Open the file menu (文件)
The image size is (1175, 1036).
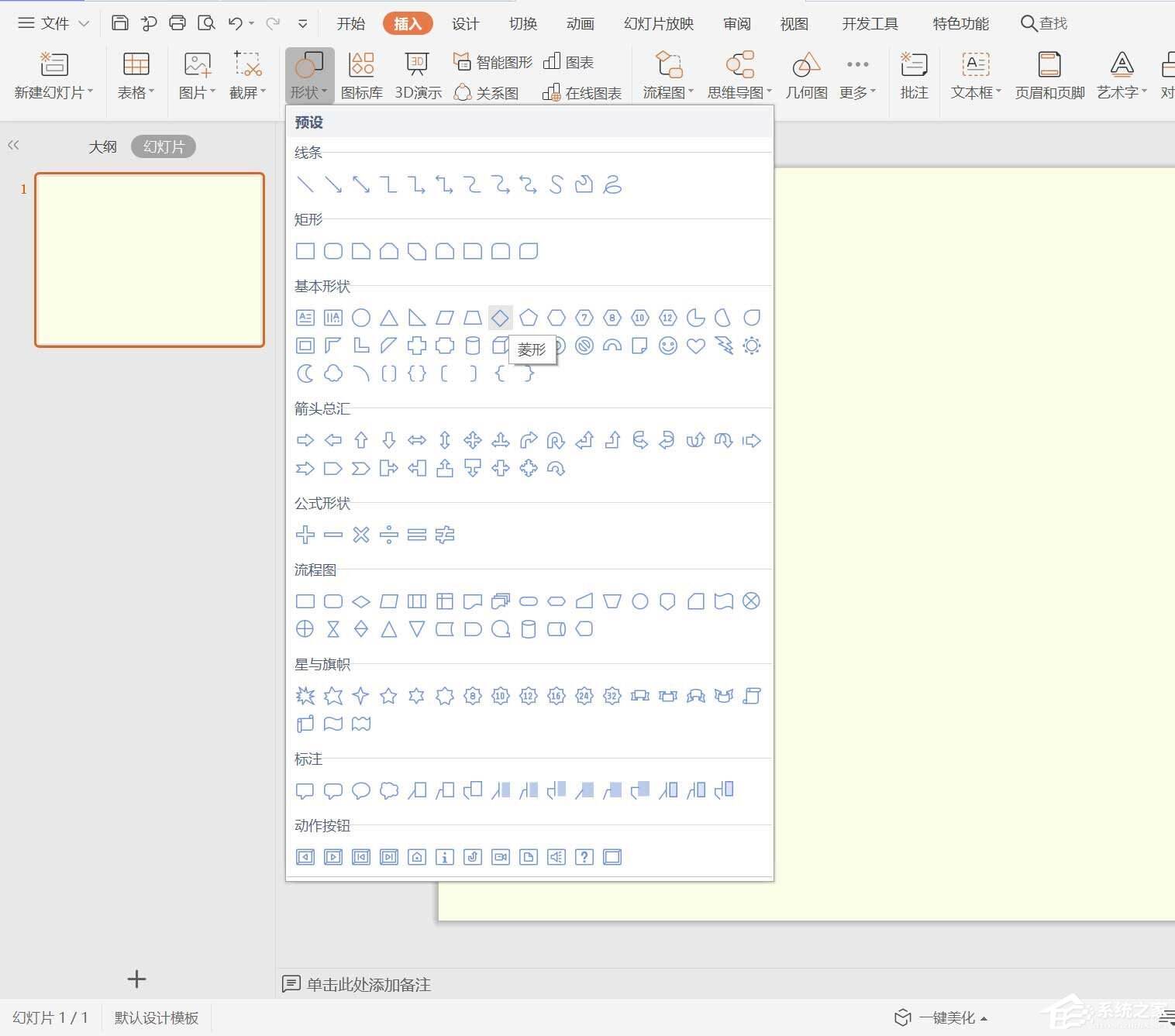(x=53, y=23)
